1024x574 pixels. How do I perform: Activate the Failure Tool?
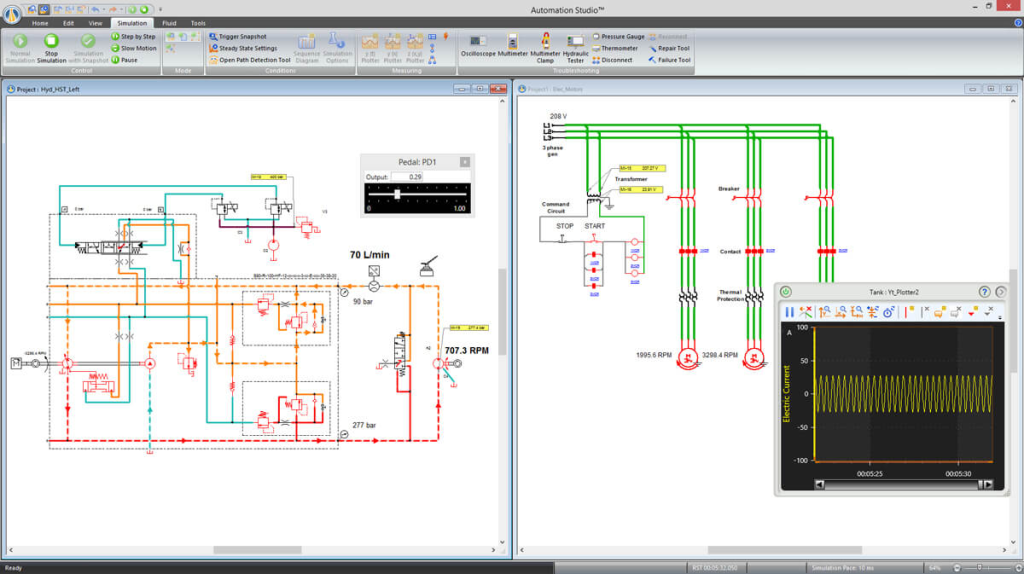click(x=669, y=60)
